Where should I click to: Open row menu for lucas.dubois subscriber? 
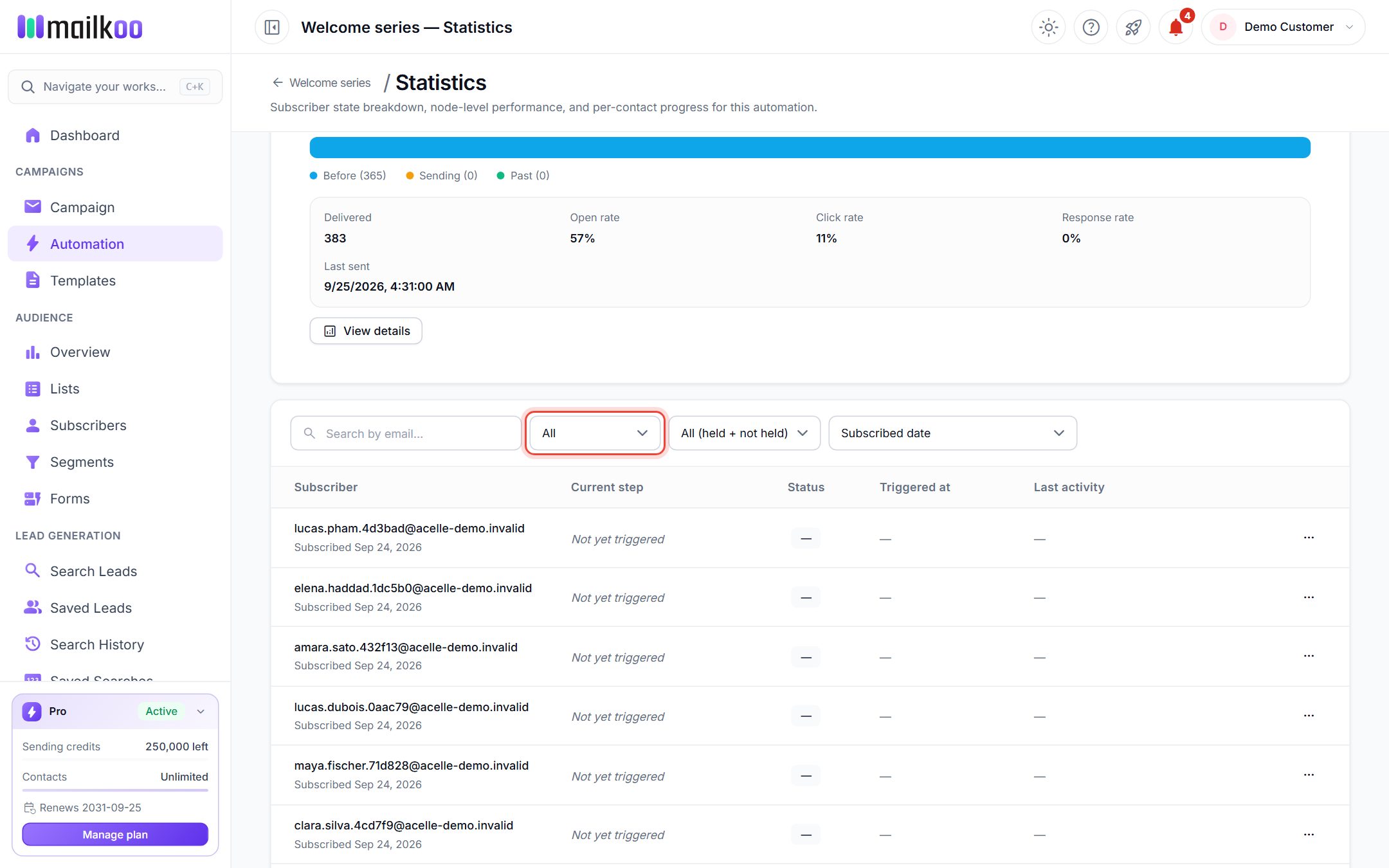1309,716
